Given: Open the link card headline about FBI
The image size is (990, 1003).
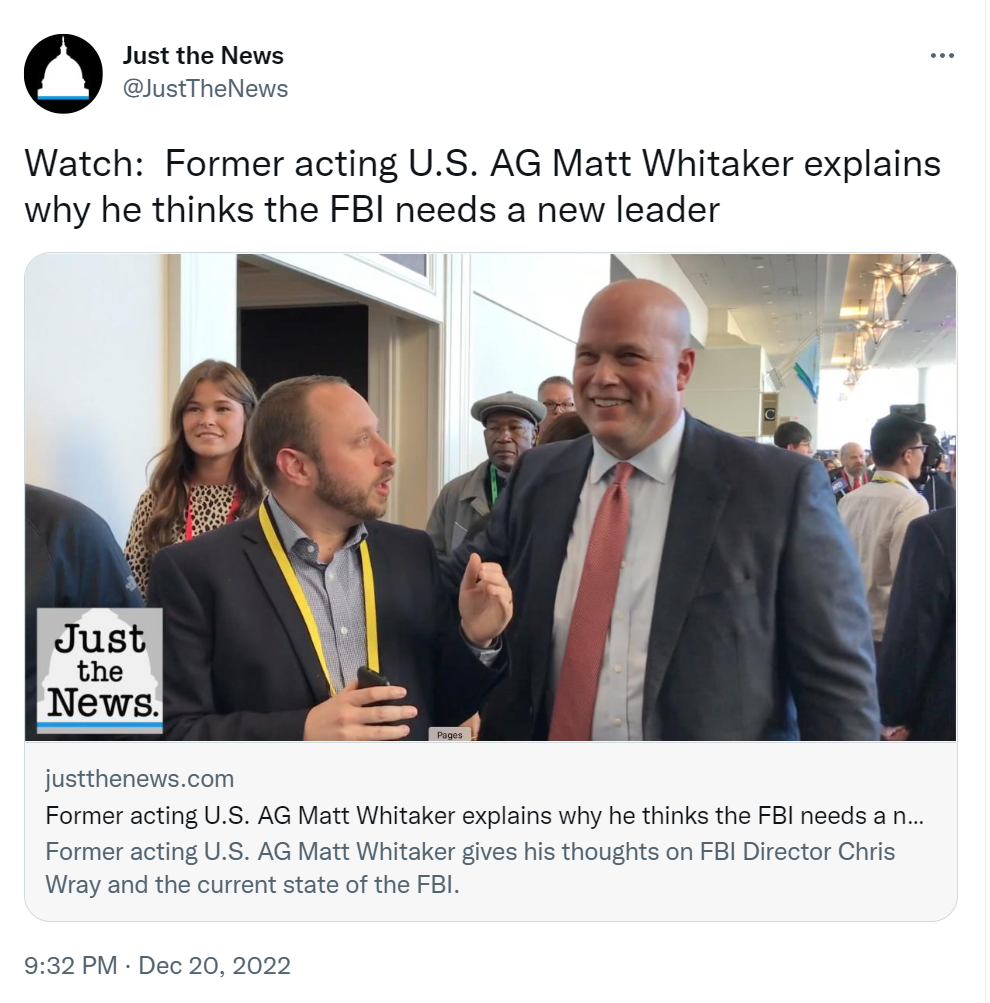Looking at the screenshot, I should 484,816.
